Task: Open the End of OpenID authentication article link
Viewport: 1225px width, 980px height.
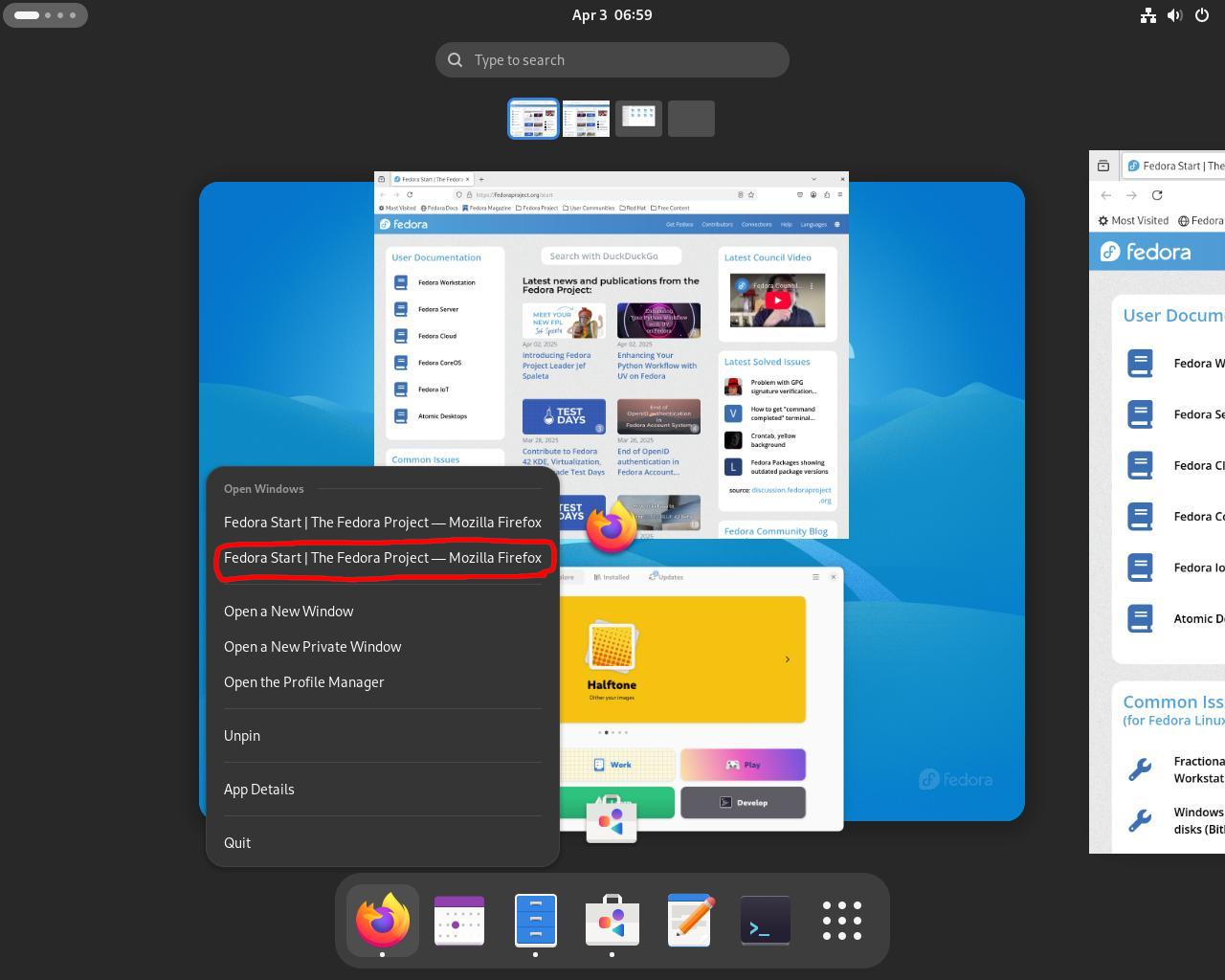Action: (x=649, y=461)
